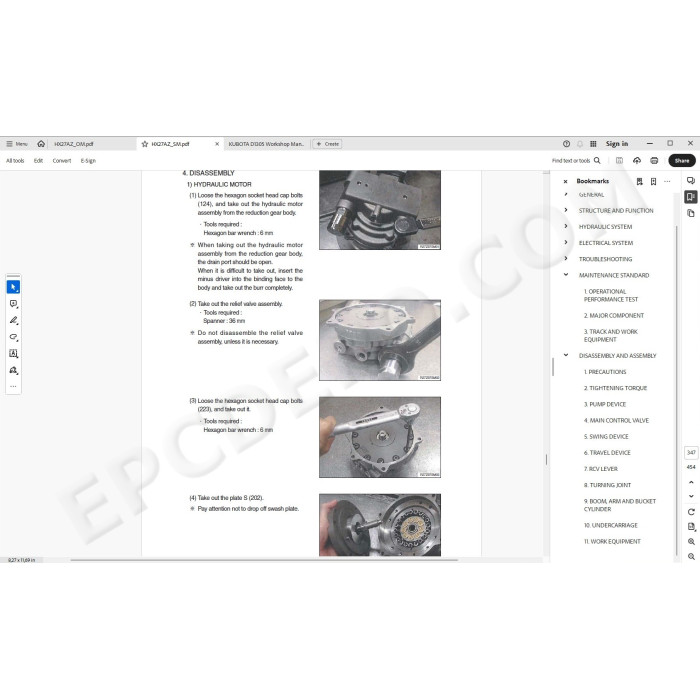Collapse DISASSEMBLY AND ASSEMBLY bookmark
The image size is (700, 700).
click(566, 355)
